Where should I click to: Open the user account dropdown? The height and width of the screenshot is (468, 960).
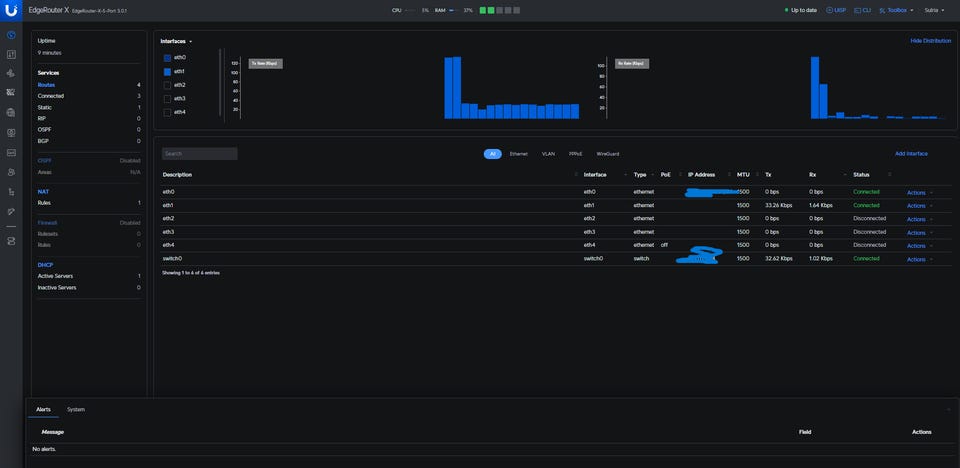click(934, 10)
